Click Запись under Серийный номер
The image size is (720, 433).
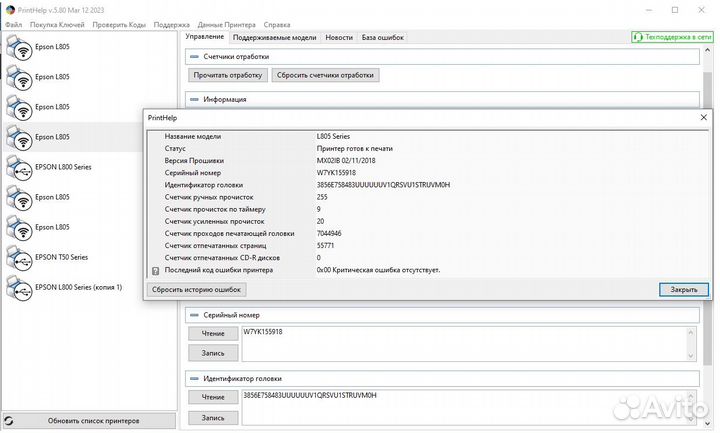(x=213, y=353)
